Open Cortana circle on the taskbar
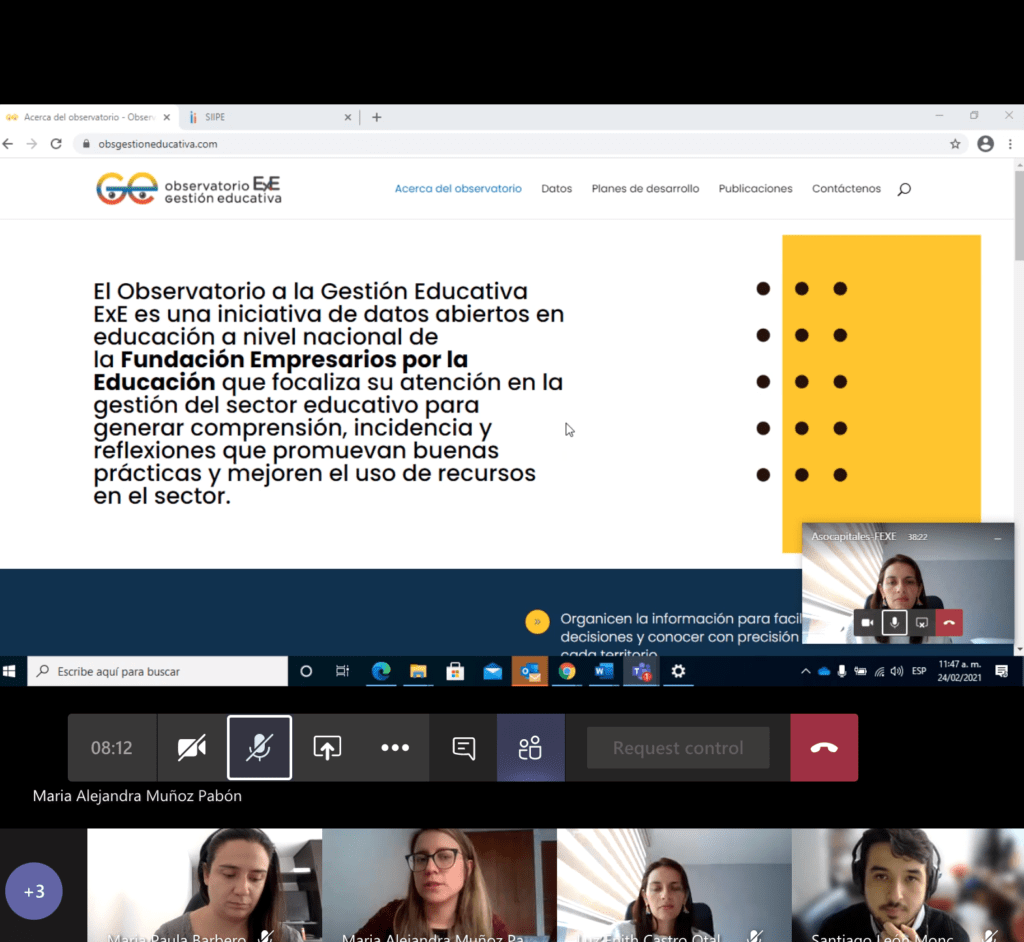 [x=306, y=671]
